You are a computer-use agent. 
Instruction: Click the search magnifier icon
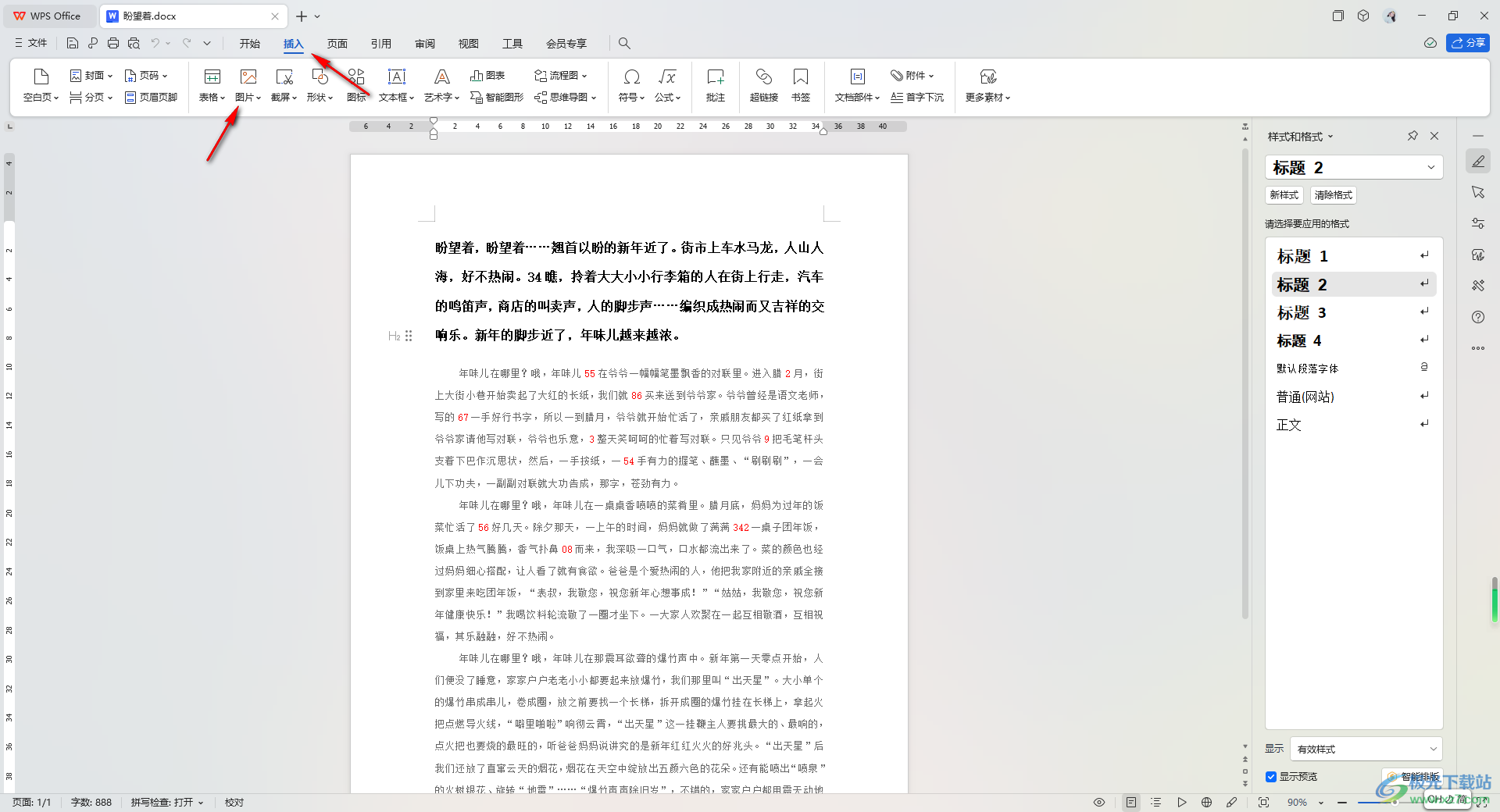click(x=624, y=44)
